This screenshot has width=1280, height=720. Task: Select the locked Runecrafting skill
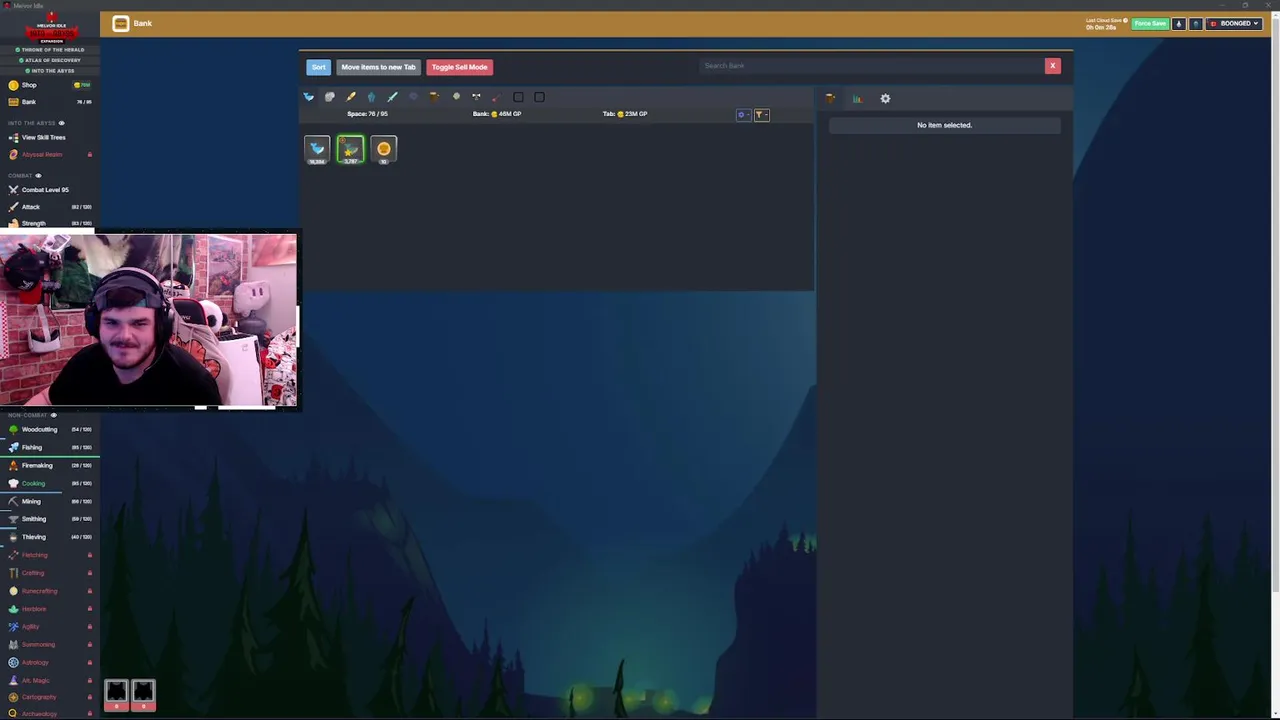[x=48, y=591]
